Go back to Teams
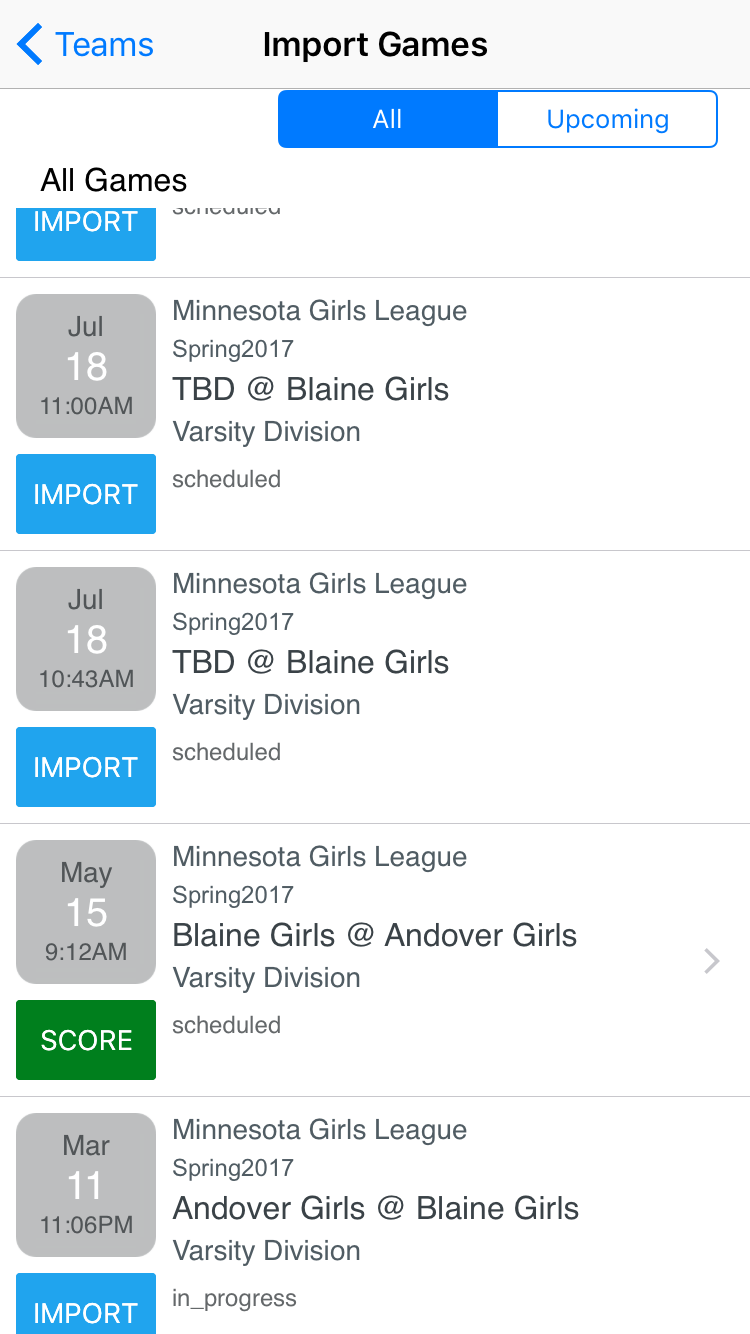750x1334 pixels. click(103, 45)
